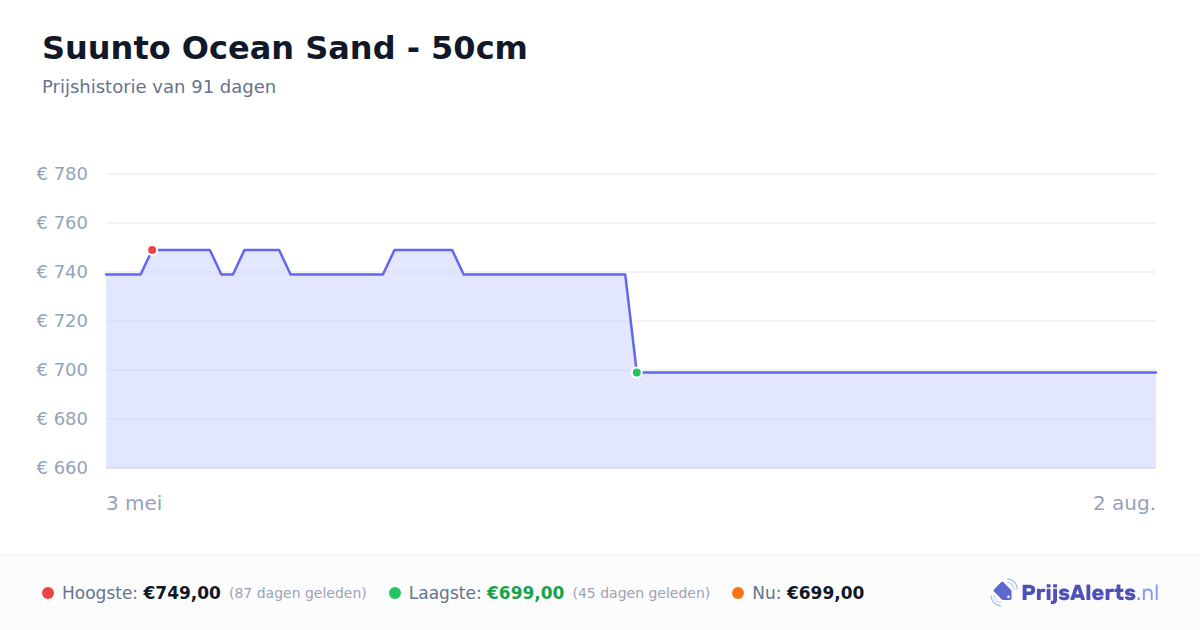
Task: Click the red highest-price marker on chart
Action: (152, 250)
